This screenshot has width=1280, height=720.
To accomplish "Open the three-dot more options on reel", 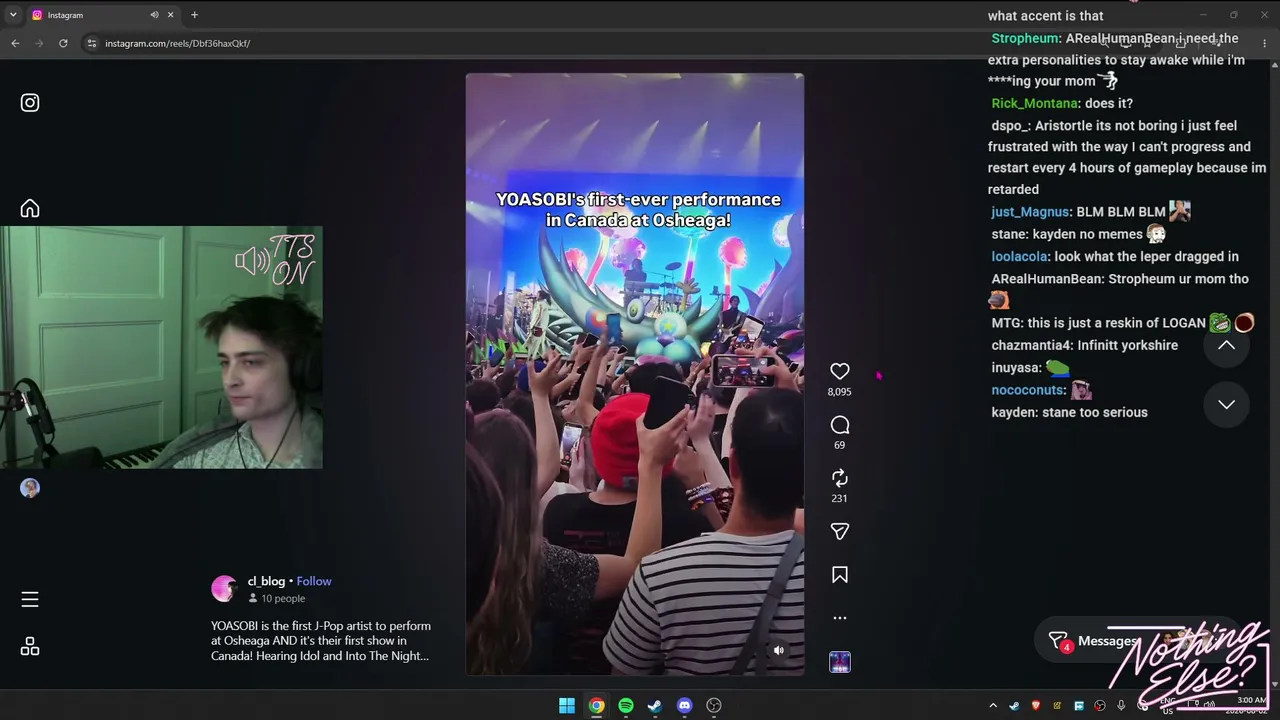I will coord(840,618).
